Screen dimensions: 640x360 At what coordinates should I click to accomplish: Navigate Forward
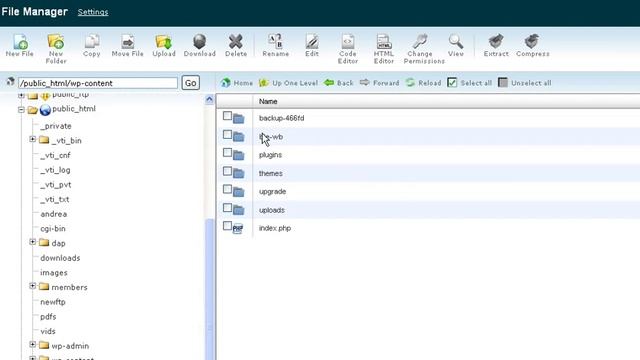click(379, 83)
